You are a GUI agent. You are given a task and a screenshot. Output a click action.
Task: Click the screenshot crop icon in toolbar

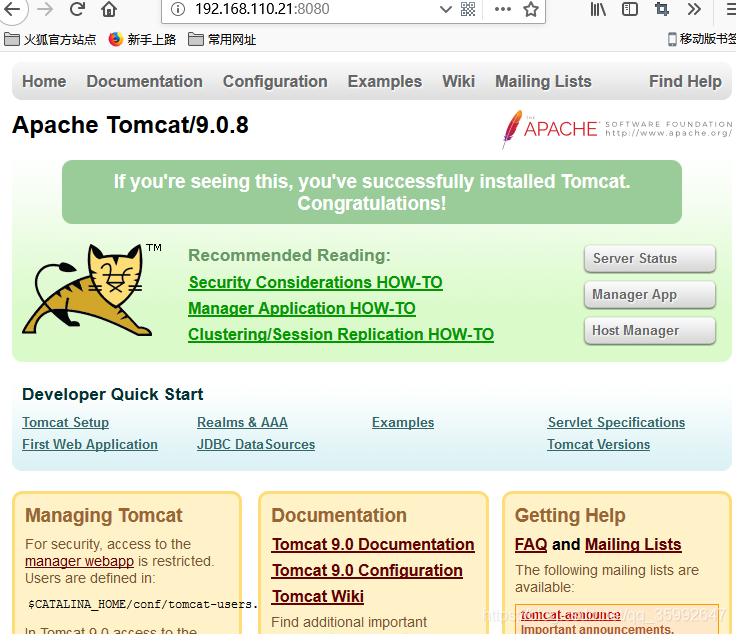point(661,9)
